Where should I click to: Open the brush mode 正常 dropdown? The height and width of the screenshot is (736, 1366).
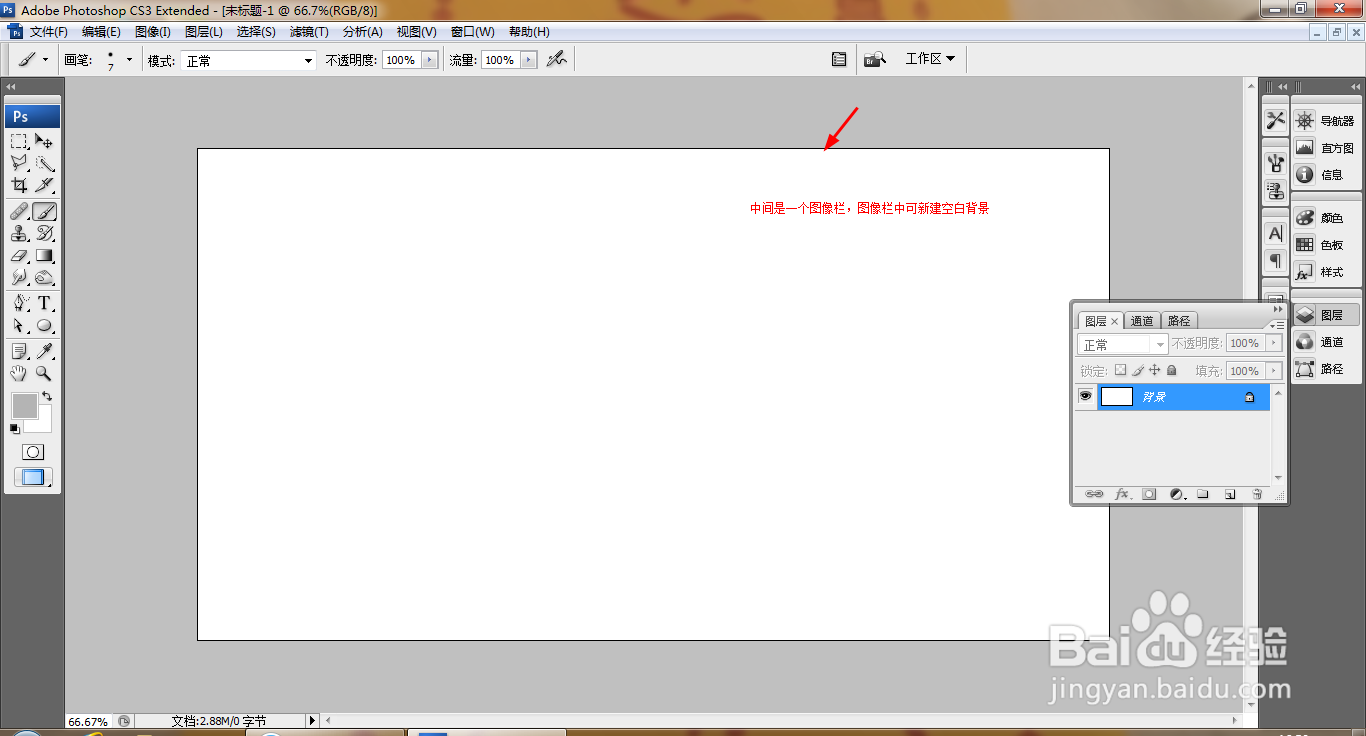pyautogui.click(x=249, y=61)
